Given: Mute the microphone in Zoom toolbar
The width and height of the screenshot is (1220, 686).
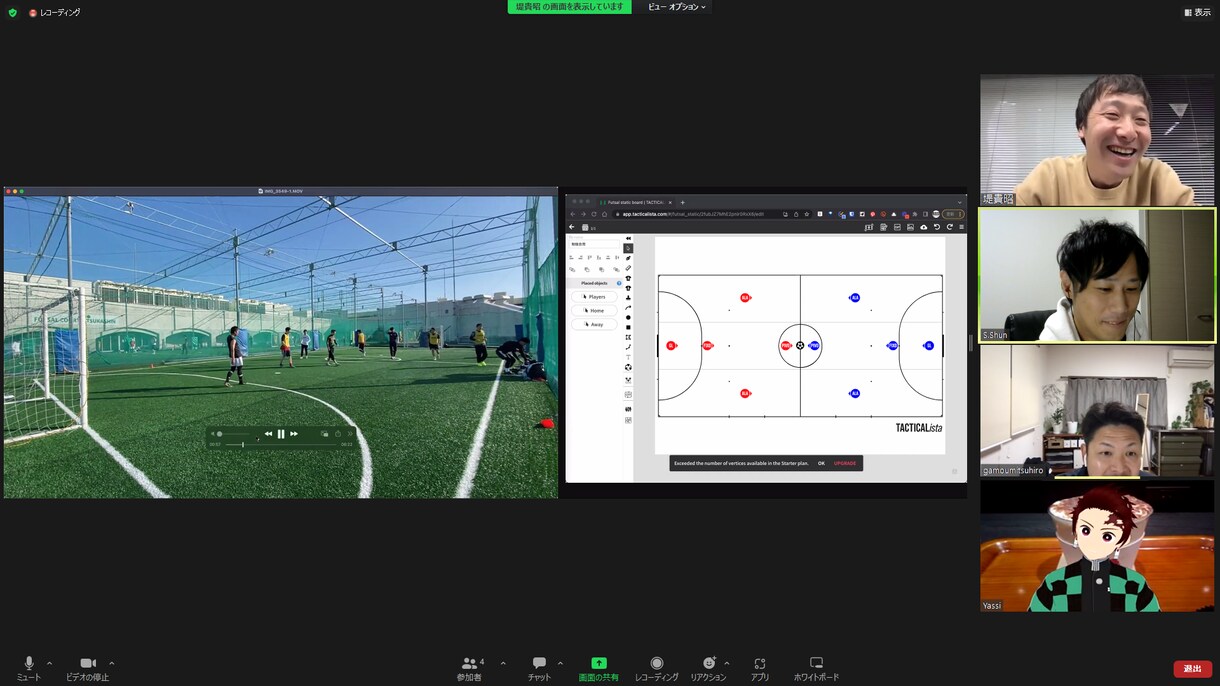Looking at the screenshot, I should (x=29, y=668).
